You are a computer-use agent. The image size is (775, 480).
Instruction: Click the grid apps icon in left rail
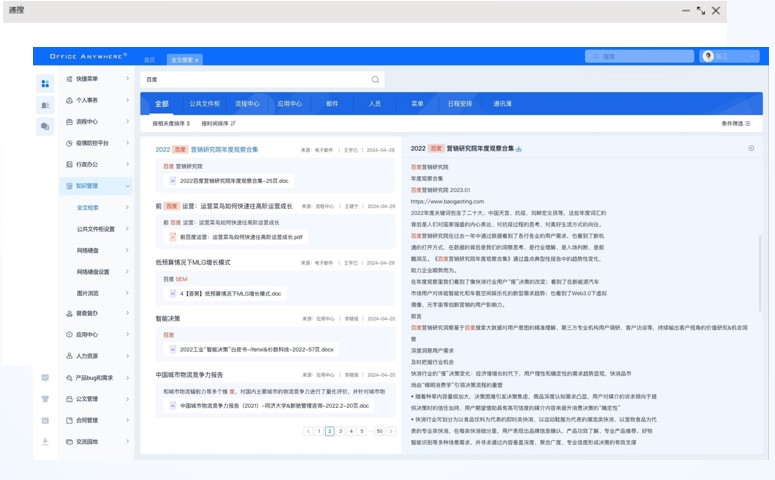[45, 83]
